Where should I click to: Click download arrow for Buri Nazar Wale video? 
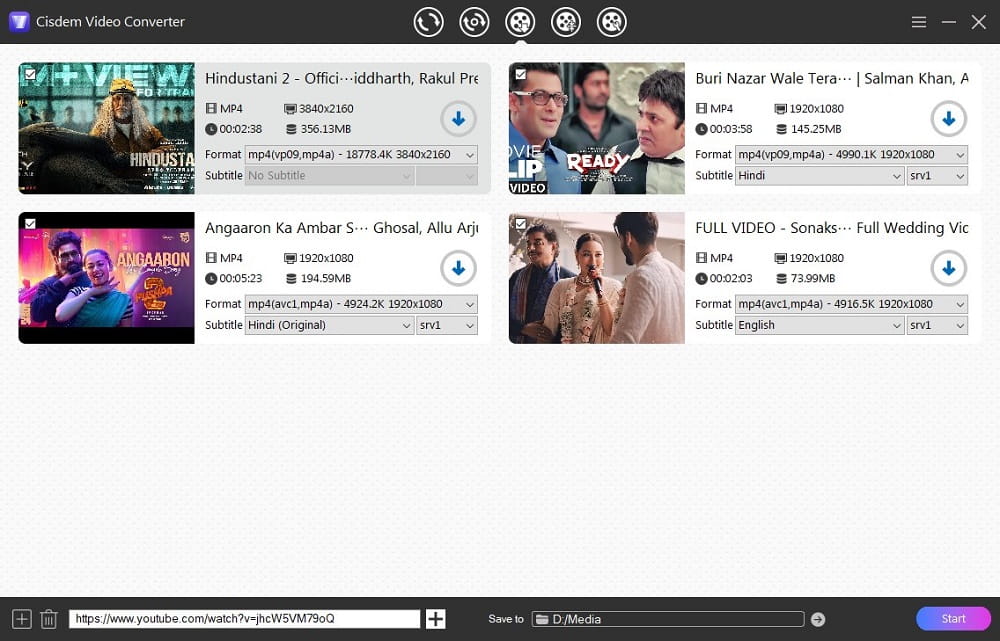click(x=948, y=119)
